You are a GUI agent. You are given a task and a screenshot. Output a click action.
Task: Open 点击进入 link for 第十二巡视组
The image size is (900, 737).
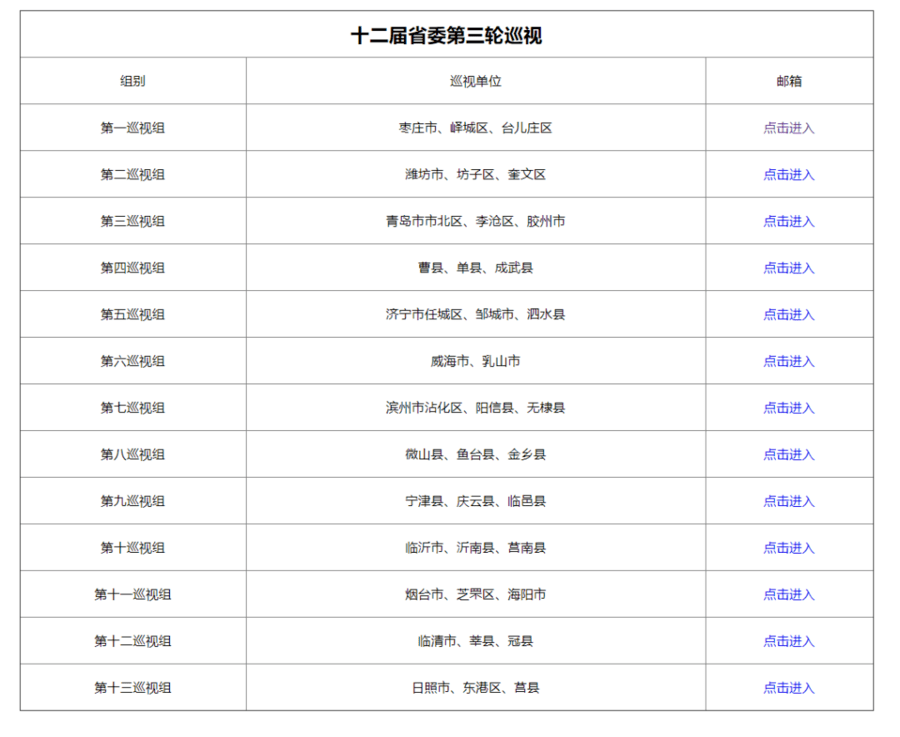[x=789, y=641]
